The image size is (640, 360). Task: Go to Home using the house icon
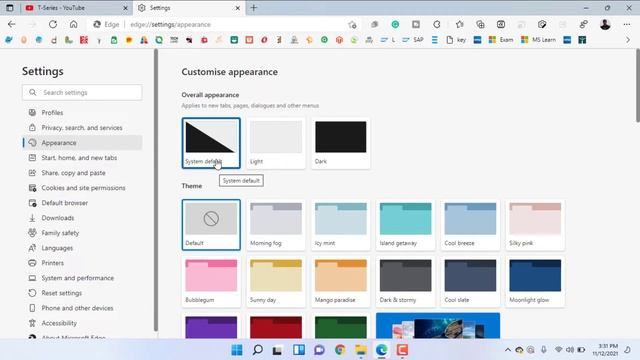click(x=73, y=24)
